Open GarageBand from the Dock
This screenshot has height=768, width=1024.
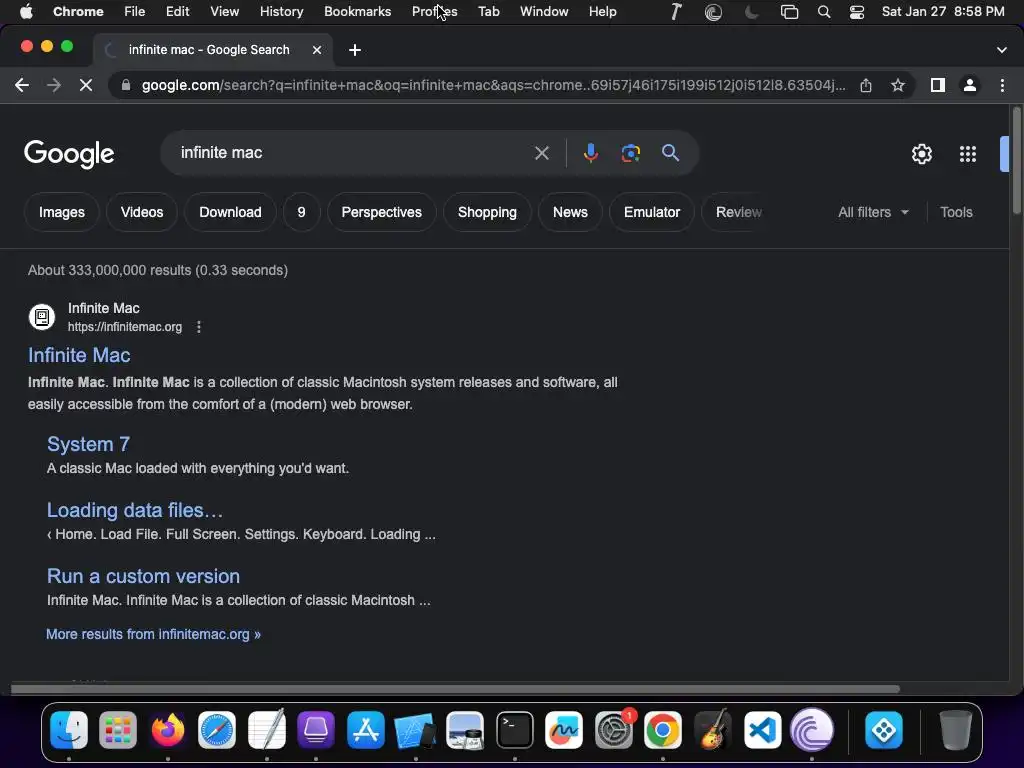pyautogui.click(x=712, y=729)
